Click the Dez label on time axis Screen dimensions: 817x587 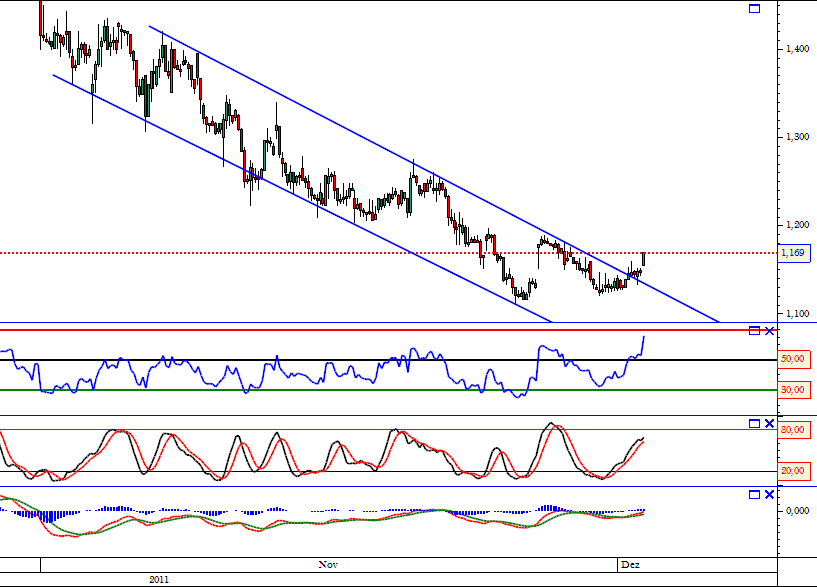click(630, 565)
